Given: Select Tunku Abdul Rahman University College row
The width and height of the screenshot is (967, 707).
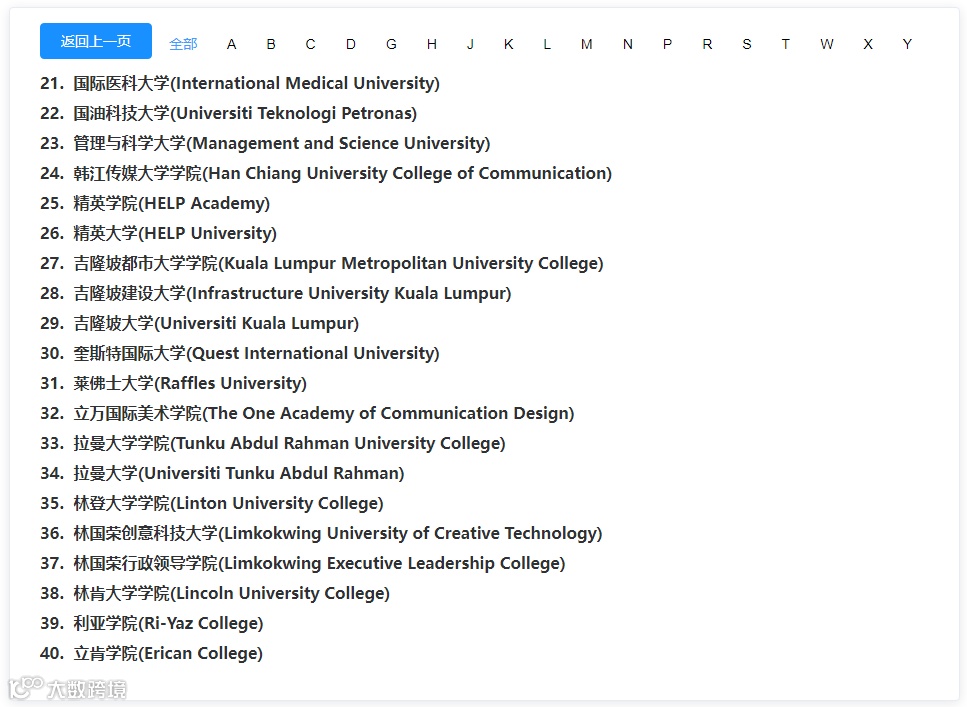Looking at the screenshot, I should [273, 444].
